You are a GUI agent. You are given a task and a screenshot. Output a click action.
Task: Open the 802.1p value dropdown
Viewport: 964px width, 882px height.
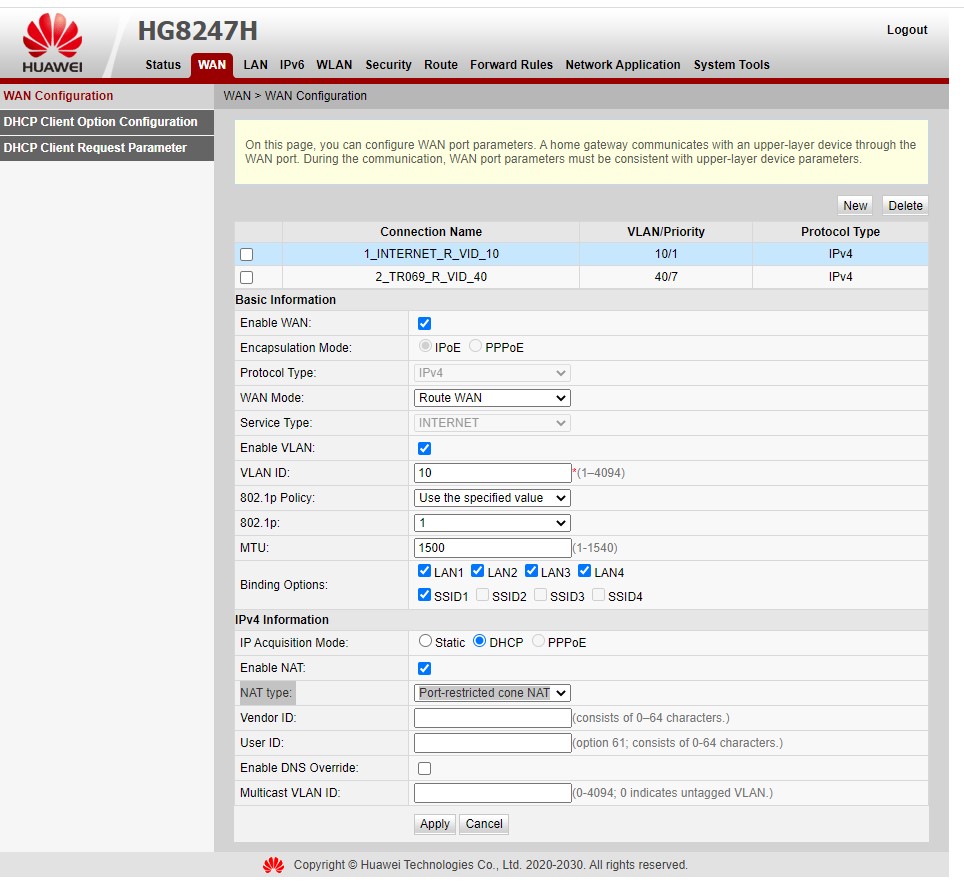[492, 523]
